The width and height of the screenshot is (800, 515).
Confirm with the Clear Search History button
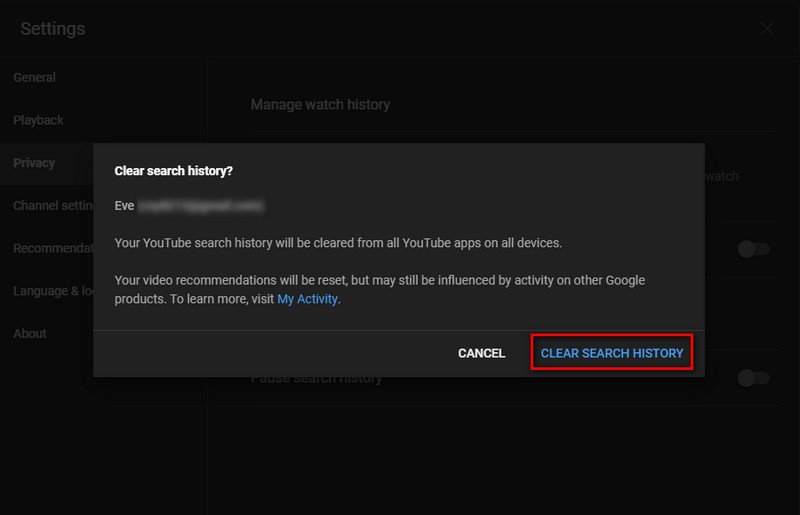tap(612, 353)
